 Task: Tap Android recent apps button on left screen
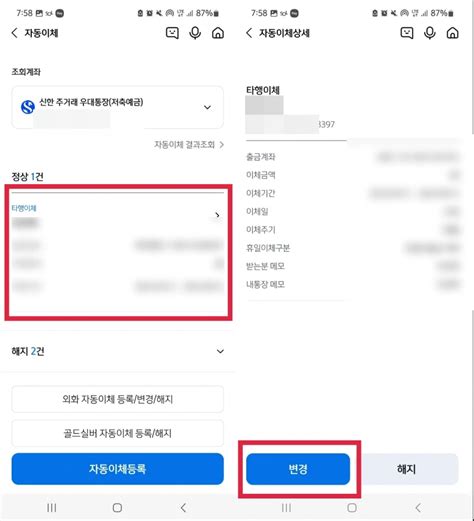pos(51,508)
